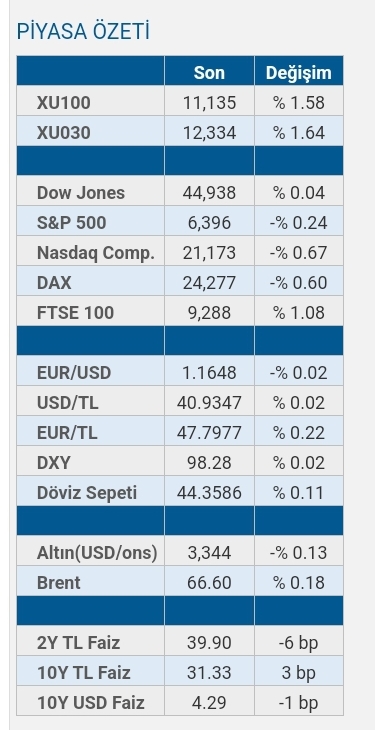Image resolution: width=375 pixels, height=730 pixels.
Task: Open the 2Y TL Faiz row
Action: coord(180,643)
